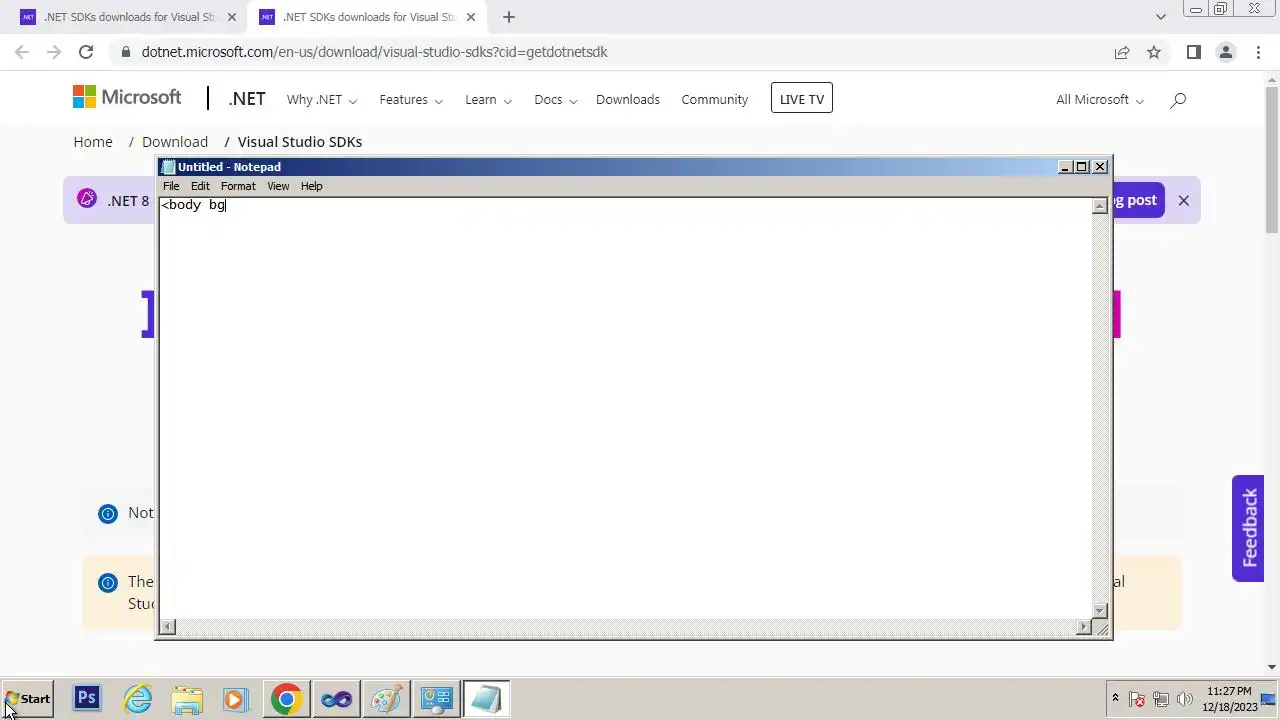The width and height of the screenshot is (1280, 720).
Task: Click the Start button
Action: [28, 699]
